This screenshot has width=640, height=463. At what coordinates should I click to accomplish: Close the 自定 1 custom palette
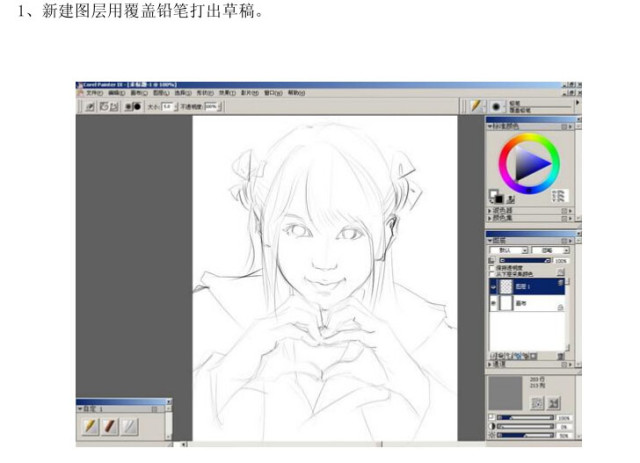[169, 402]
